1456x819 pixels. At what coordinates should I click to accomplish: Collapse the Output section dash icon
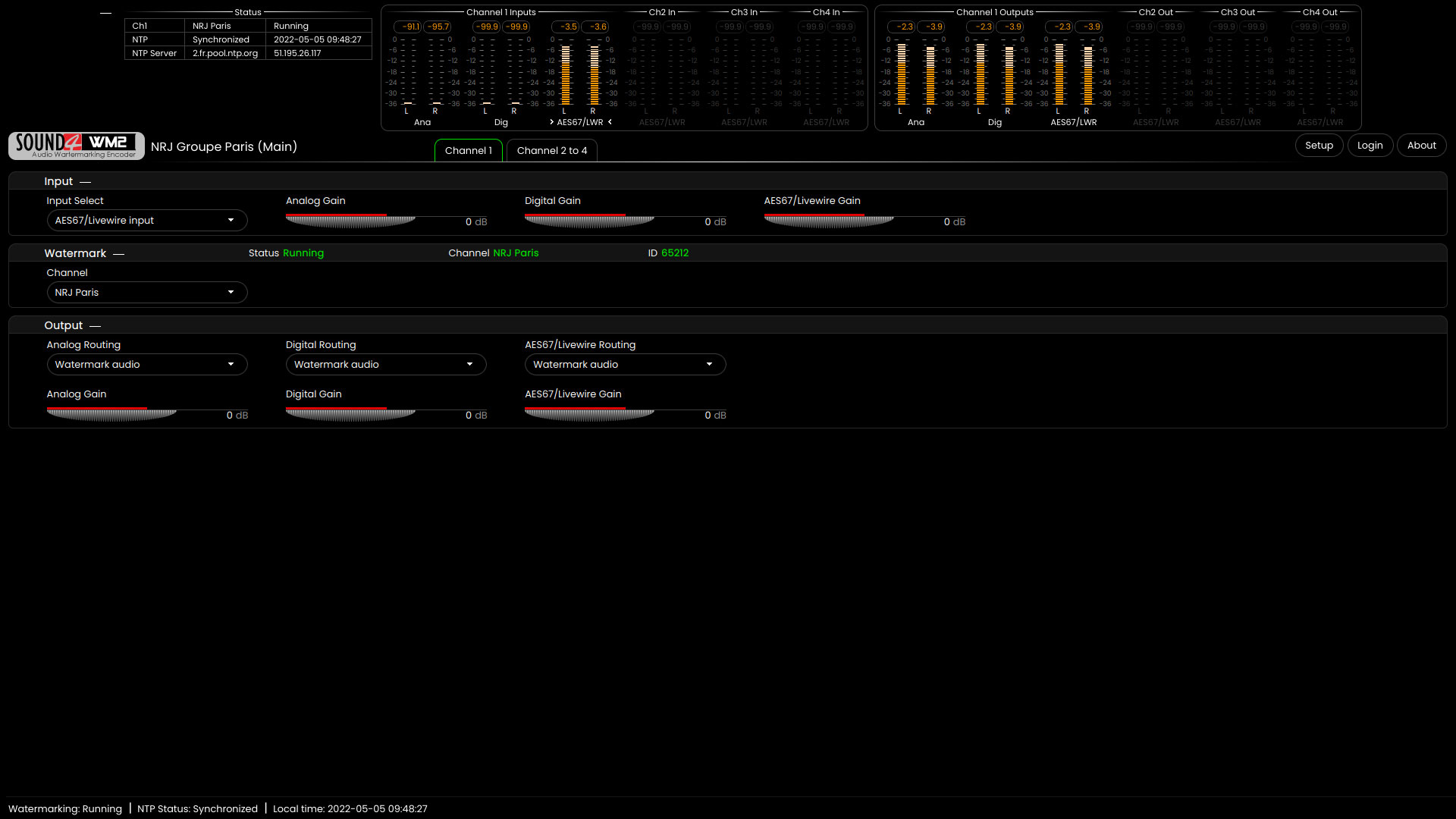click(x=95, y=326)
